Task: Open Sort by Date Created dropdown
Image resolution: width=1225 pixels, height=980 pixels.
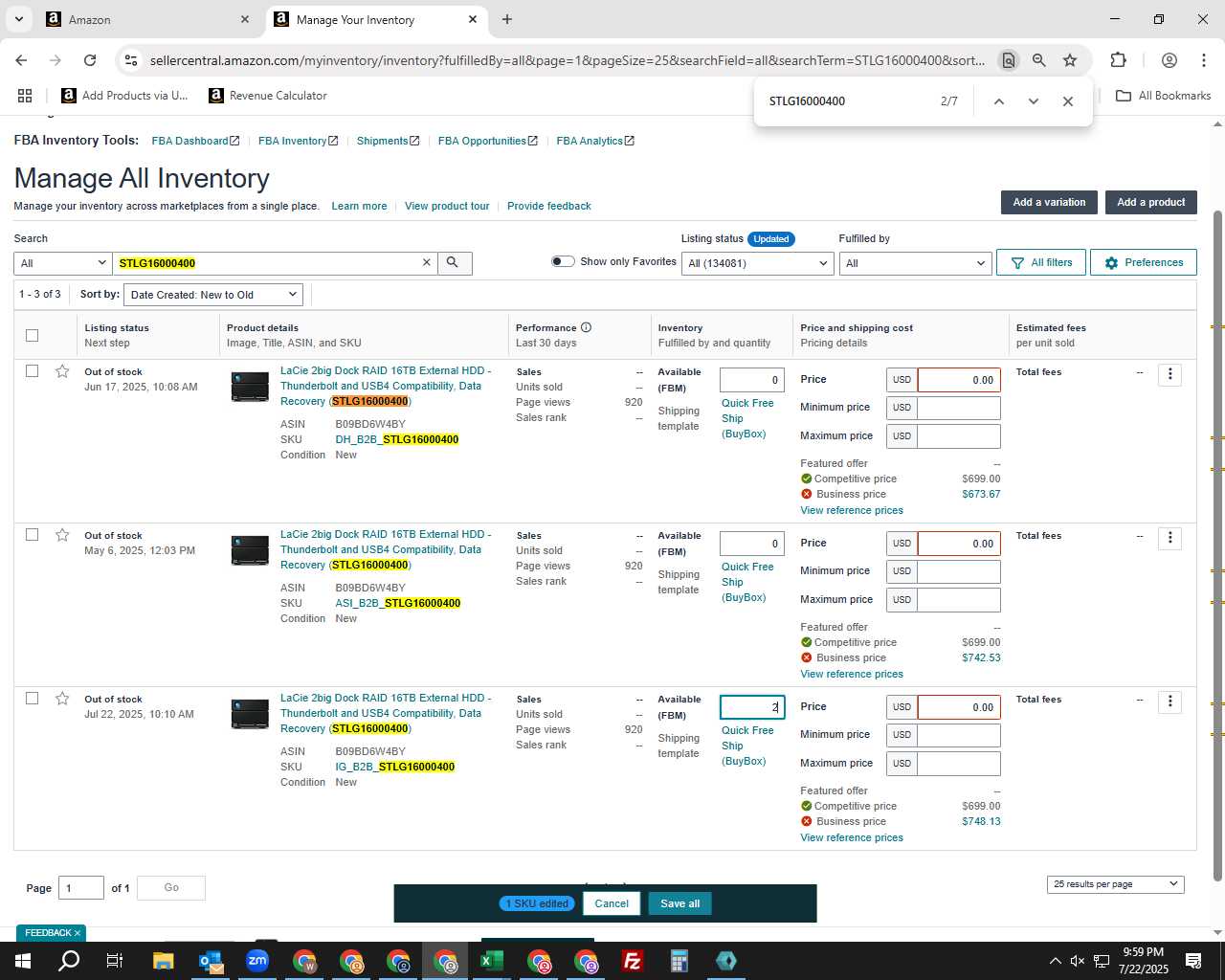Action: tap(213, 295)
